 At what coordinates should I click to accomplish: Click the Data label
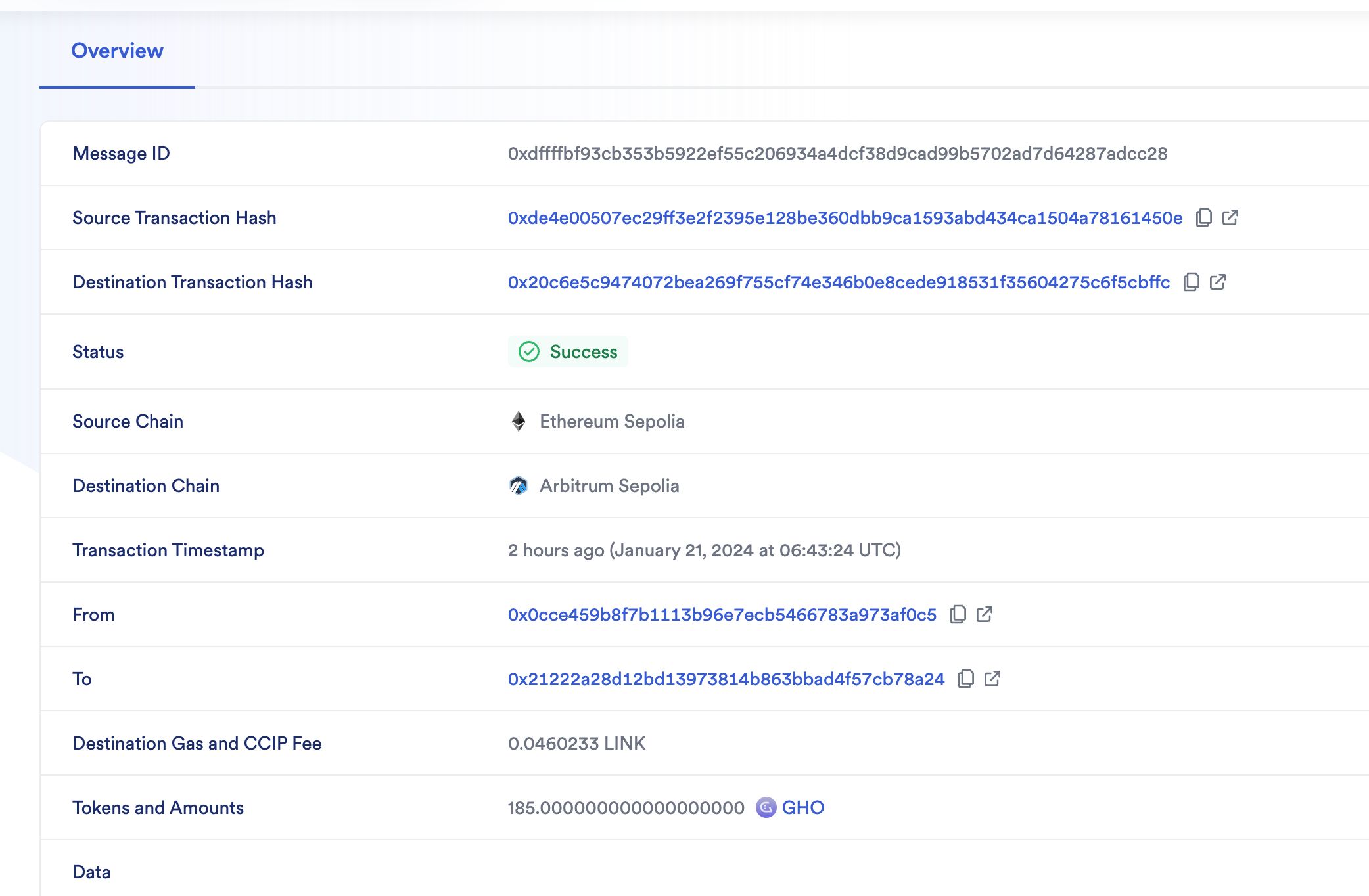(x=92, y=872)
